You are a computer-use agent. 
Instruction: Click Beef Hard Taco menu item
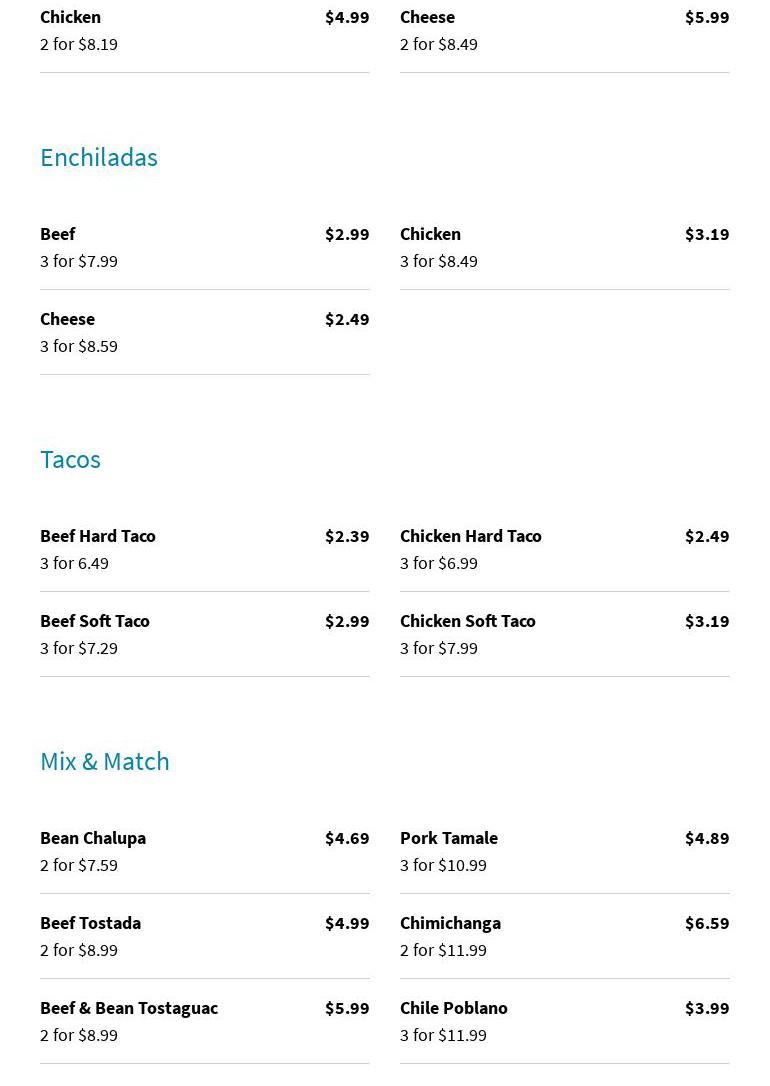(x=98, y=536)
